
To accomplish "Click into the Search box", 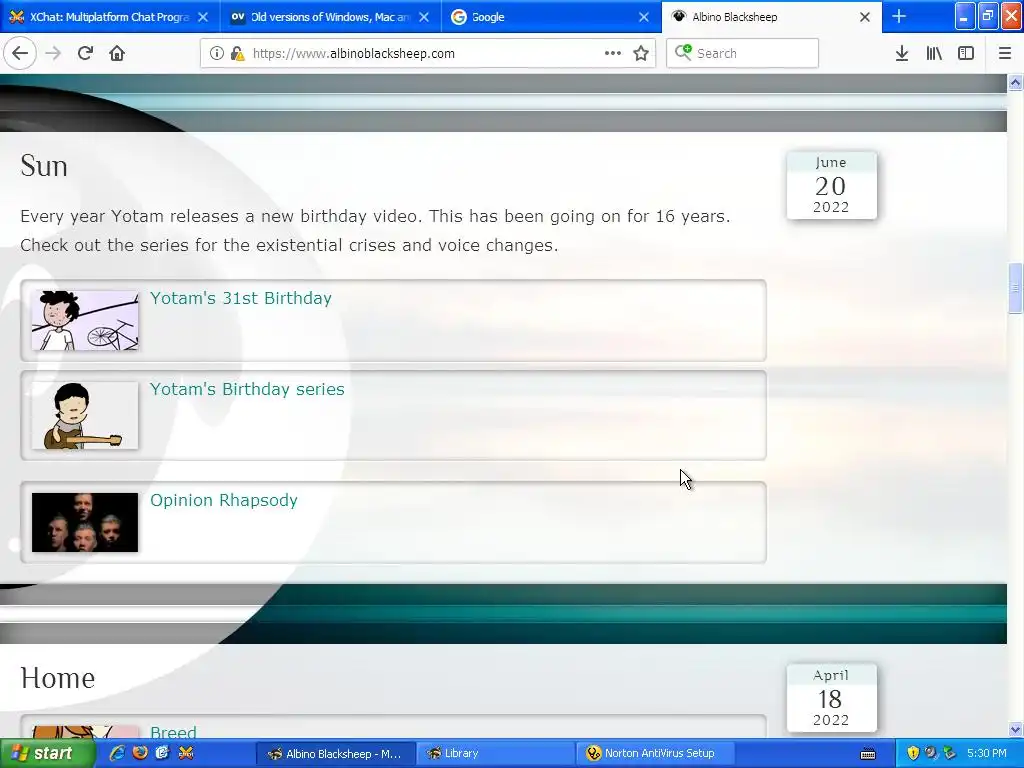I will coord(743,54).
